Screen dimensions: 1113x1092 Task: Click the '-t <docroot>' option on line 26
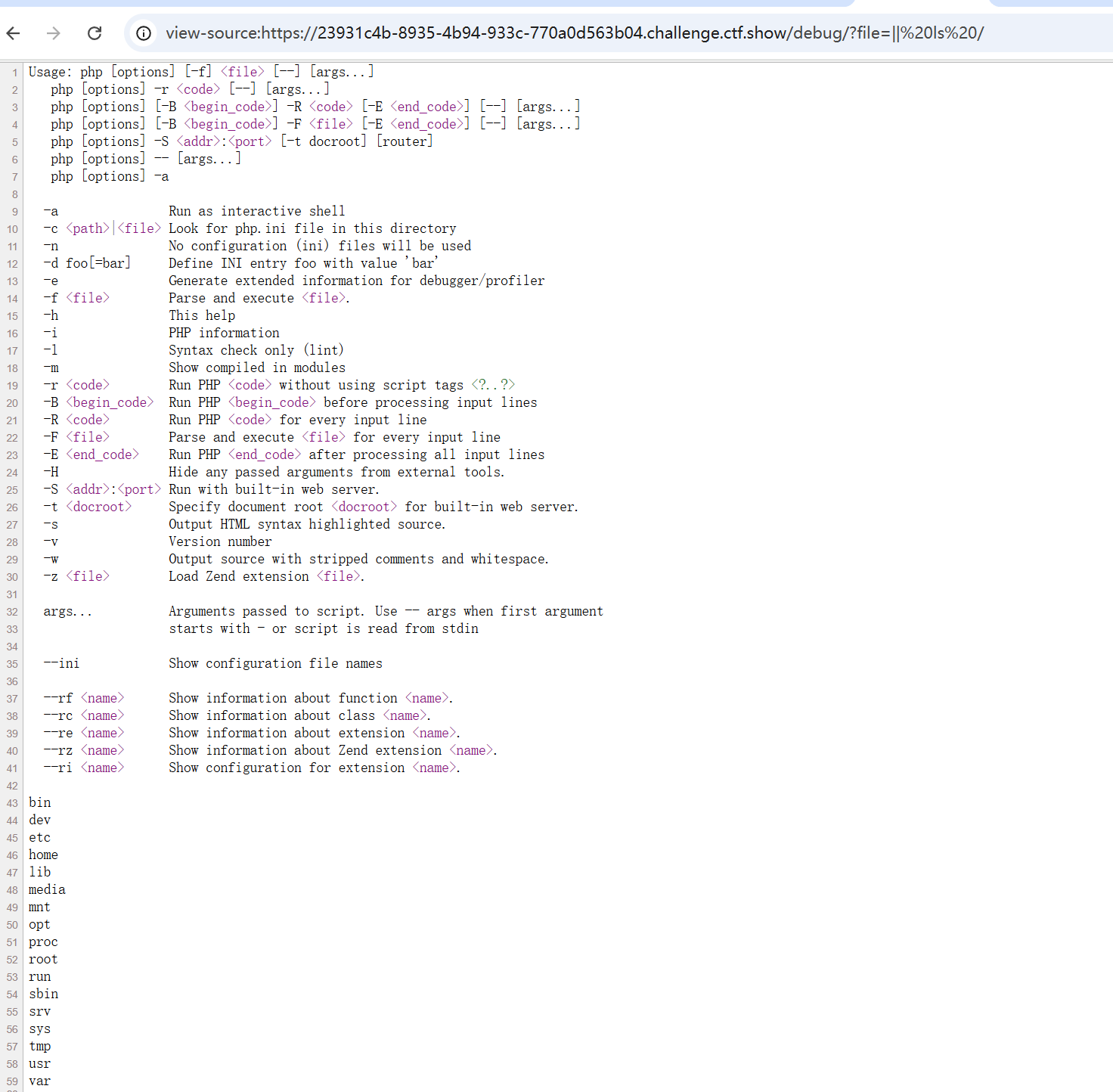tap(88, 507)
